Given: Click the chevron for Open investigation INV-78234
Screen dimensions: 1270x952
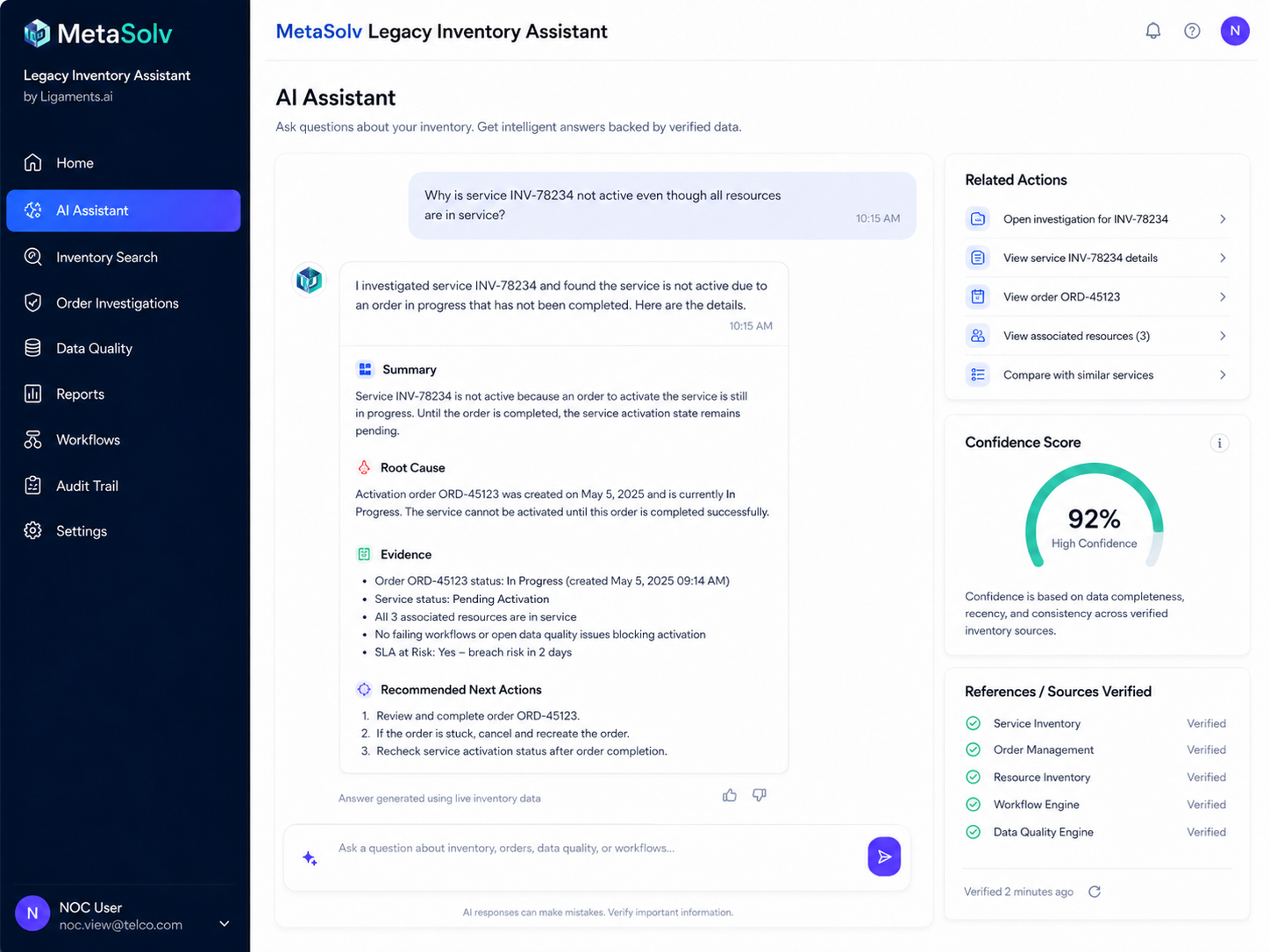Looking at the screenshot, I should click(x=1223, y=219).
